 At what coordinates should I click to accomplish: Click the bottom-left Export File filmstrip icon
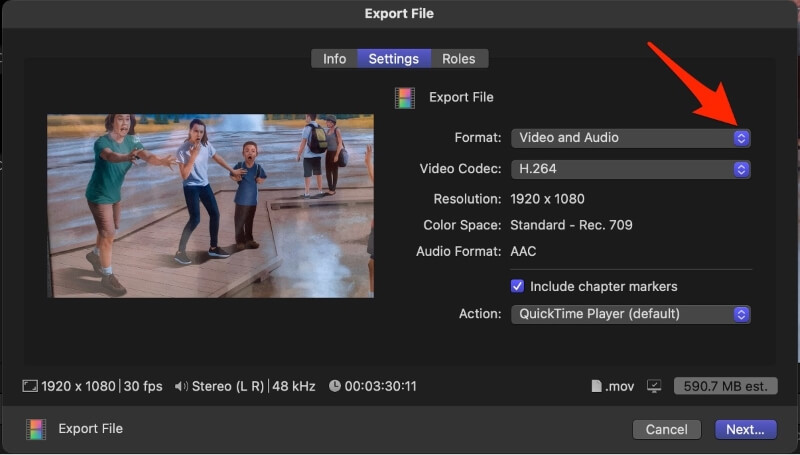tap(36, 429)
